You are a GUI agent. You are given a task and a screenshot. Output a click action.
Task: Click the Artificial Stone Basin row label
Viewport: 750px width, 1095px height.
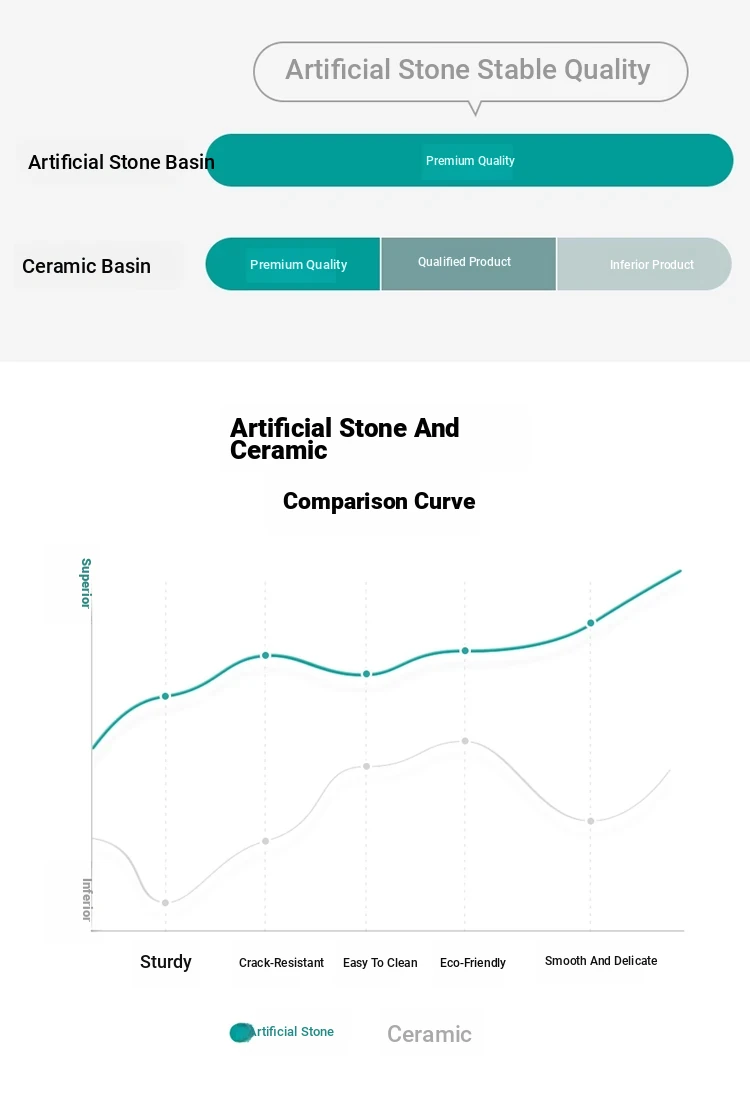[121, 162]
